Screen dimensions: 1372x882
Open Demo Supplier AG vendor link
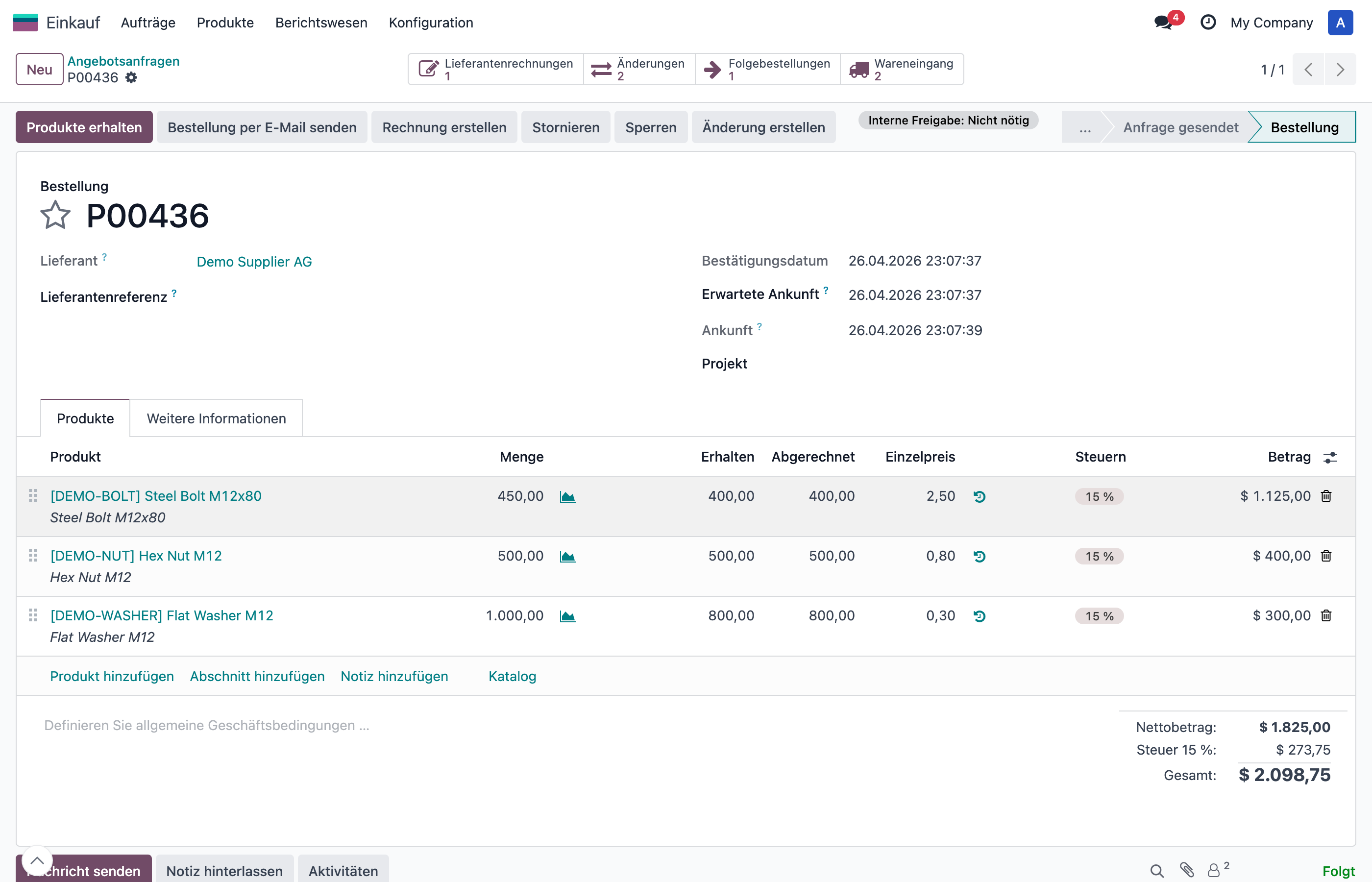pos(254,262)
